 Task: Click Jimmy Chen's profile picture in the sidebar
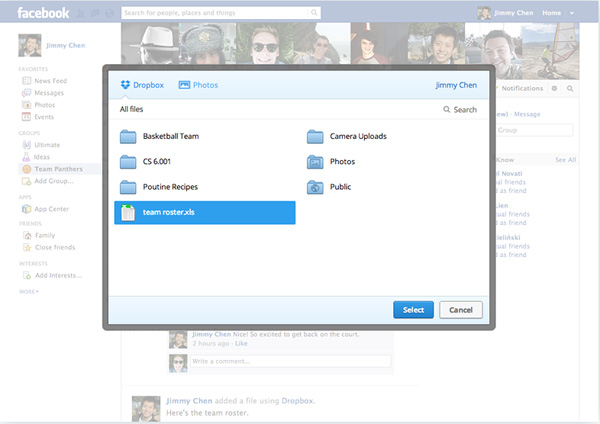click(30, 45)
